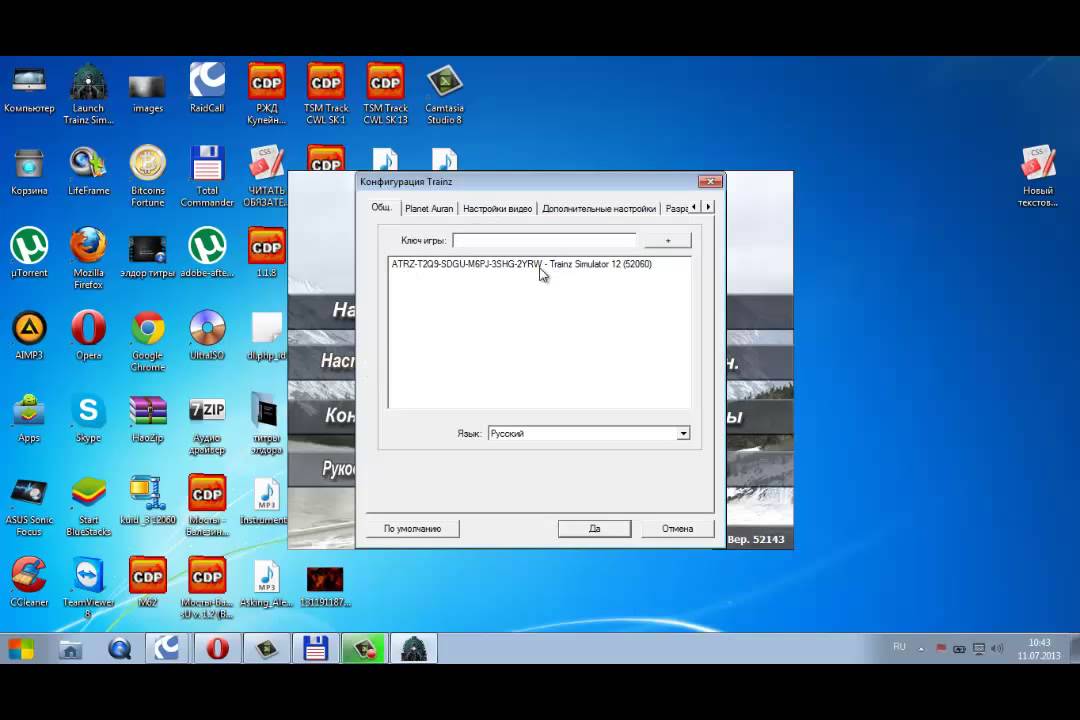1080x720 pixels.
Task: Switch to the Planet Auran tab
Action: pos(429,208)
